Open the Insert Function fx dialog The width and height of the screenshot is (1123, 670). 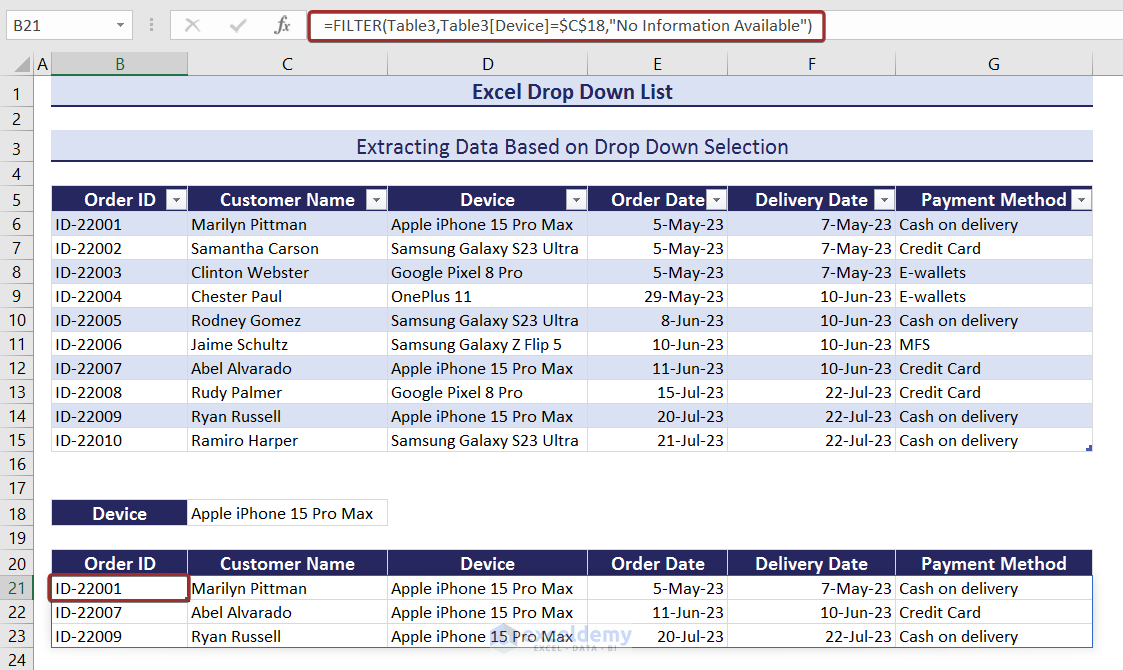pyautogui.click(x=282, y=26)
